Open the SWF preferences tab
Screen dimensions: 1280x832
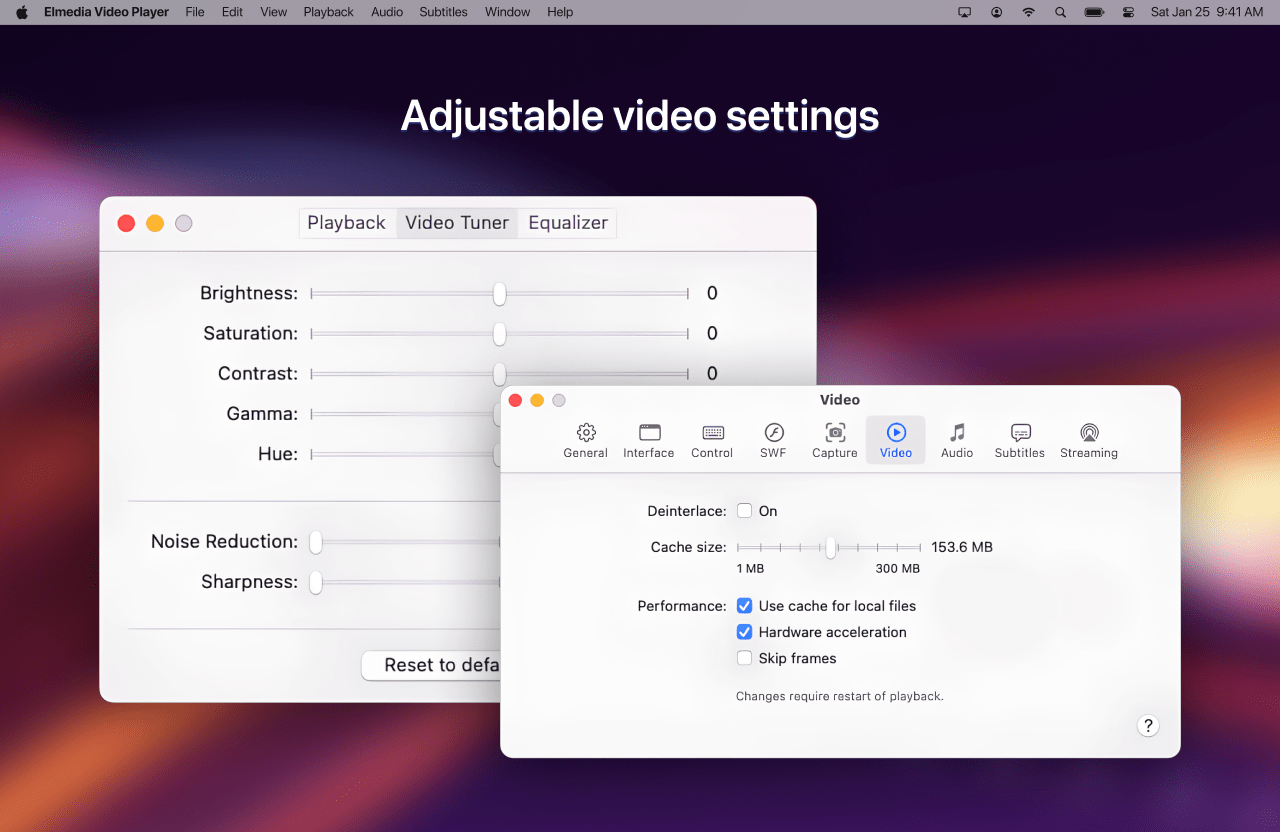pos(773,440)
